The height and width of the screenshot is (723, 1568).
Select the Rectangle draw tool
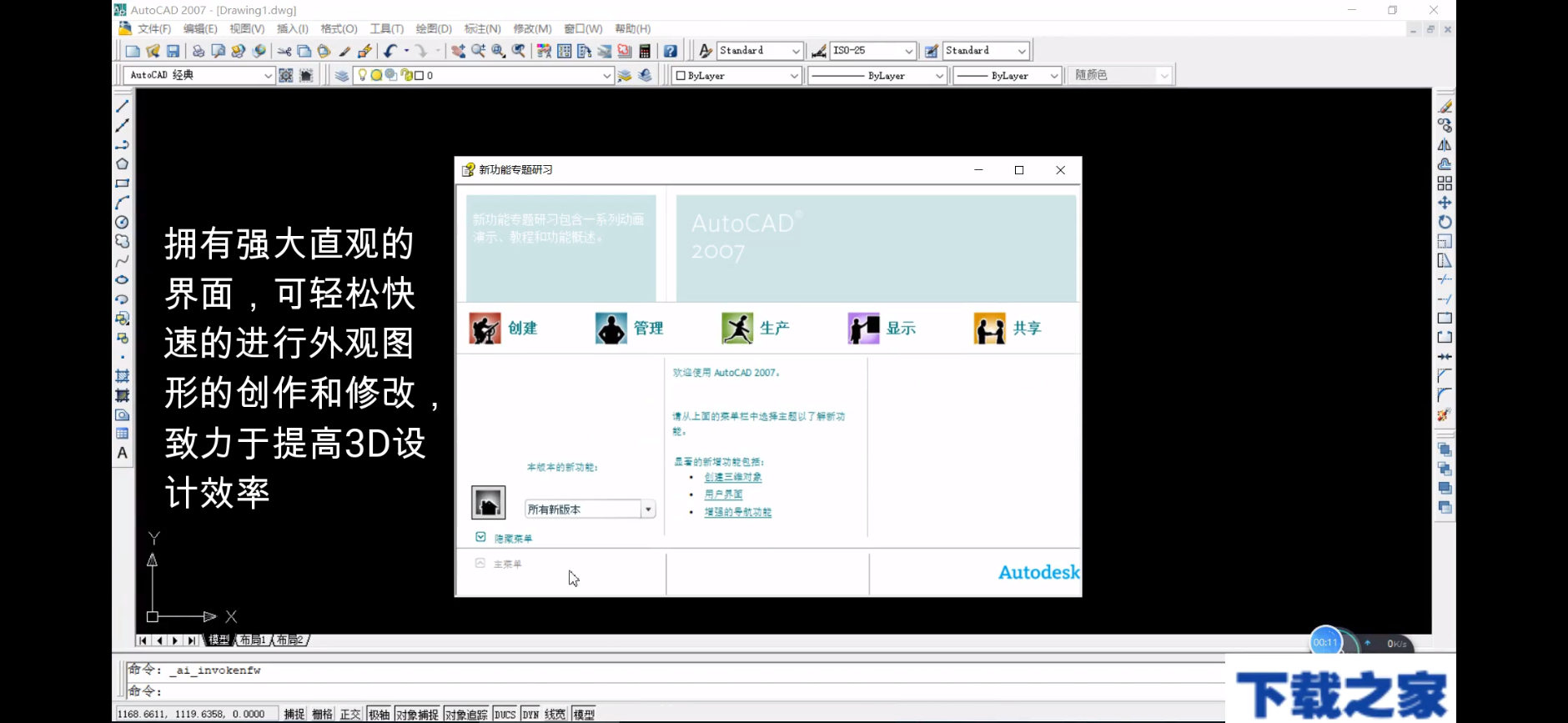pyautogui.click(x=122, y=183)
